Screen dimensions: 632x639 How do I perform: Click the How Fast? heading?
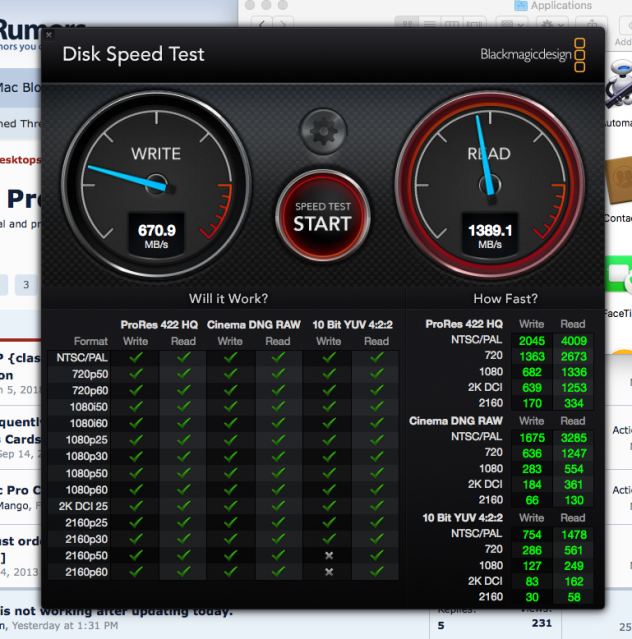pos(505,299)
